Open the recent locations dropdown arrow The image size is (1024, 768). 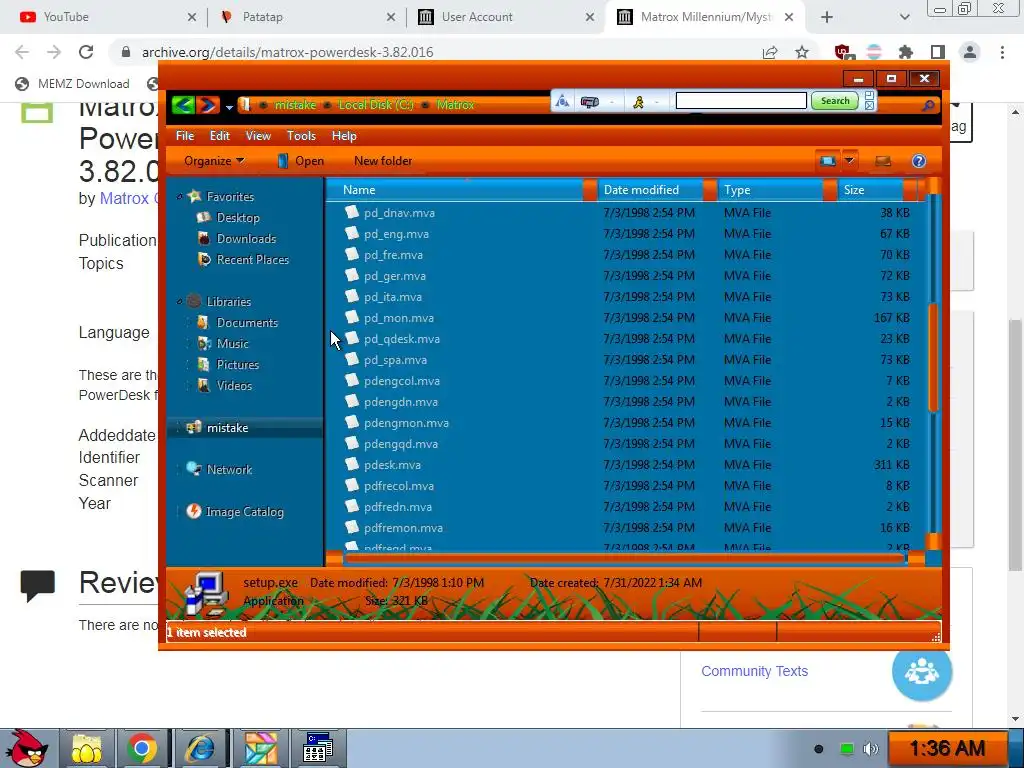pos(229,106)
